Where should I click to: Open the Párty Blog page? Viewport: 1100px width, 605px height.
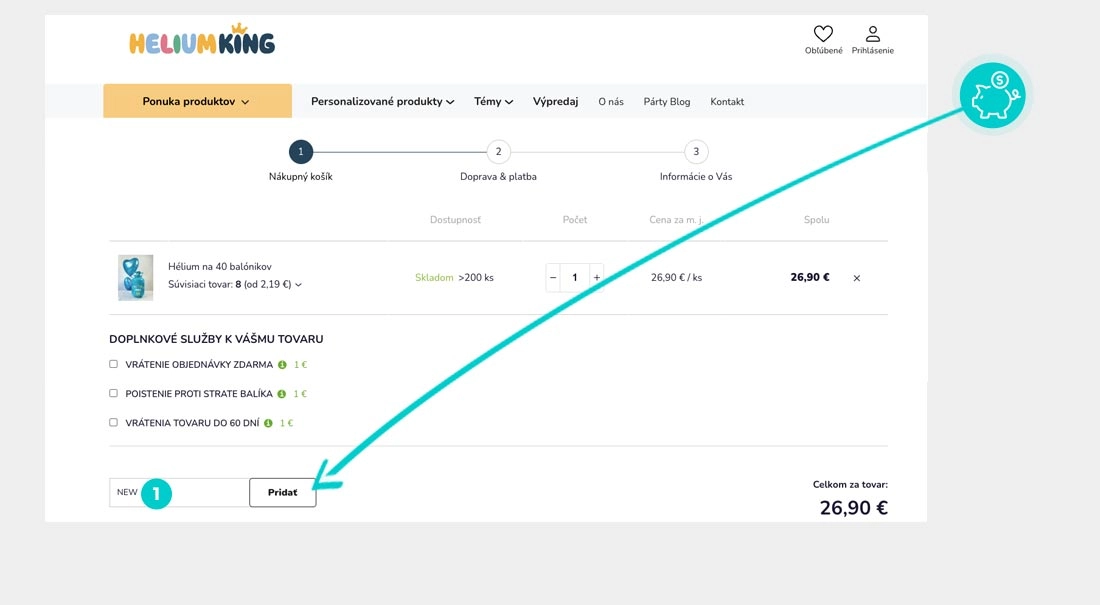pos(666,101)
